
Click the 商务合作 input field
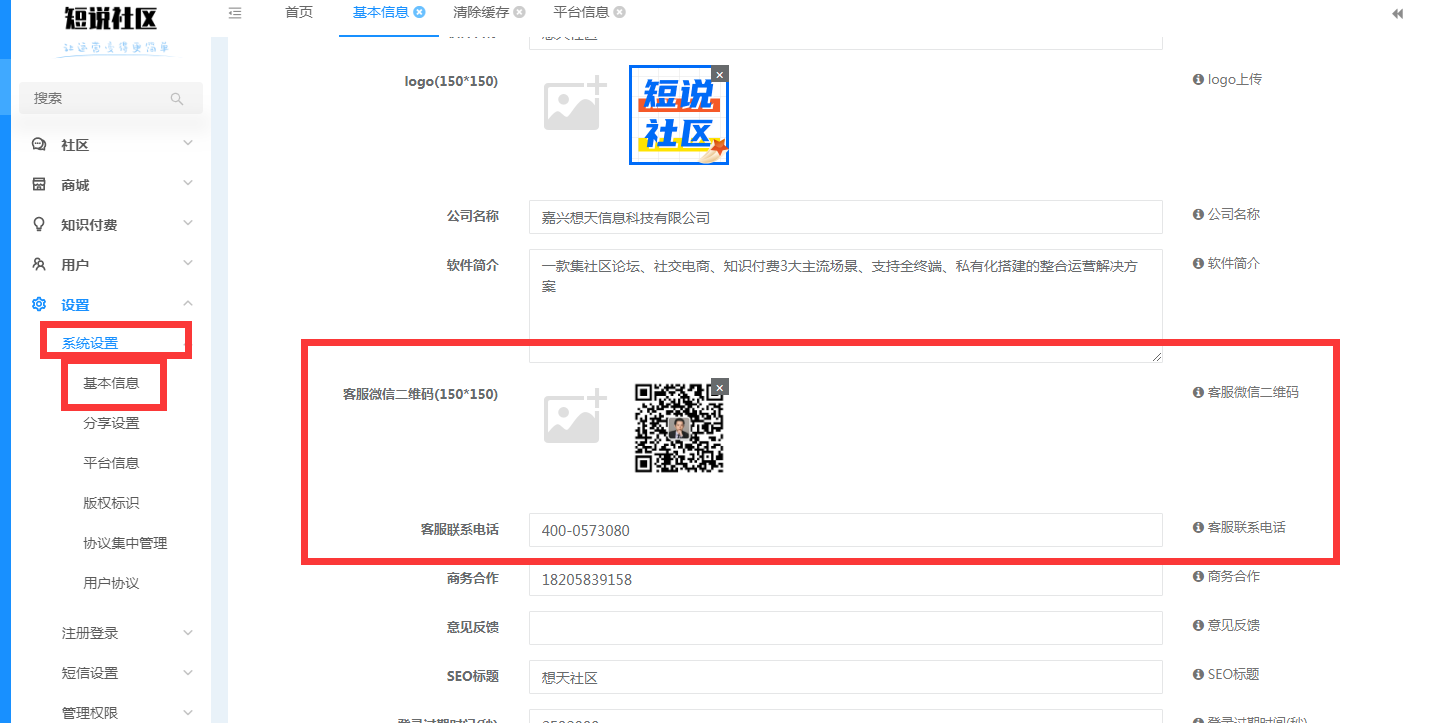[845, 579]
